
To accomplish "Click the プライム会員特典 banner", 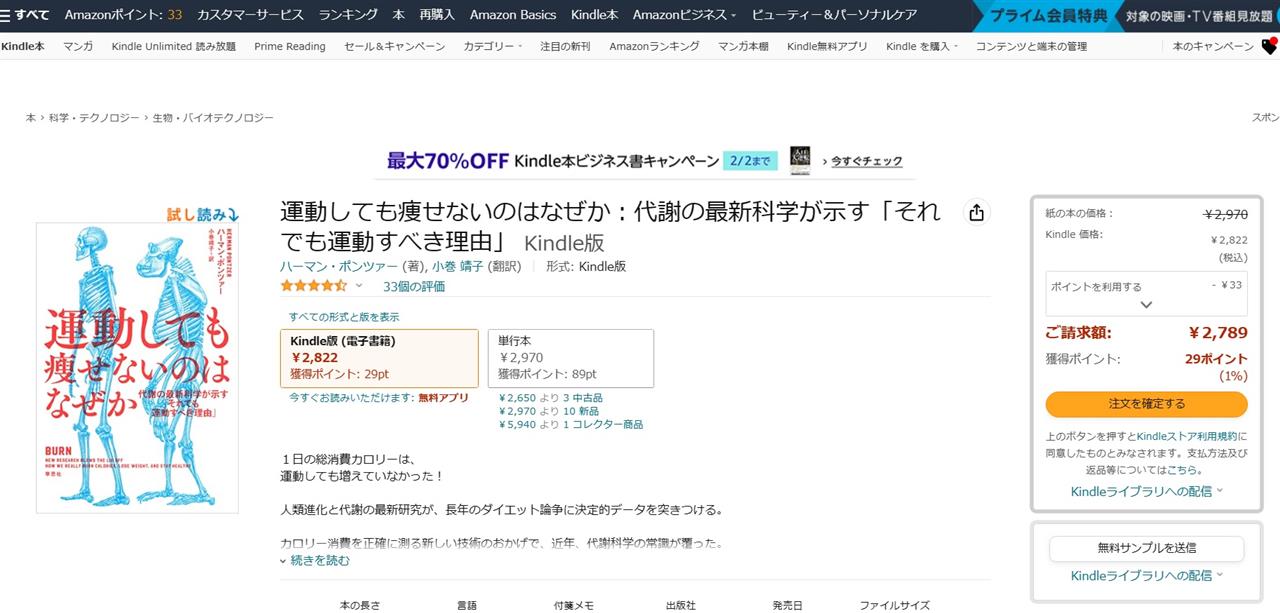I will pyautogui.click(x=1049, y=16).
